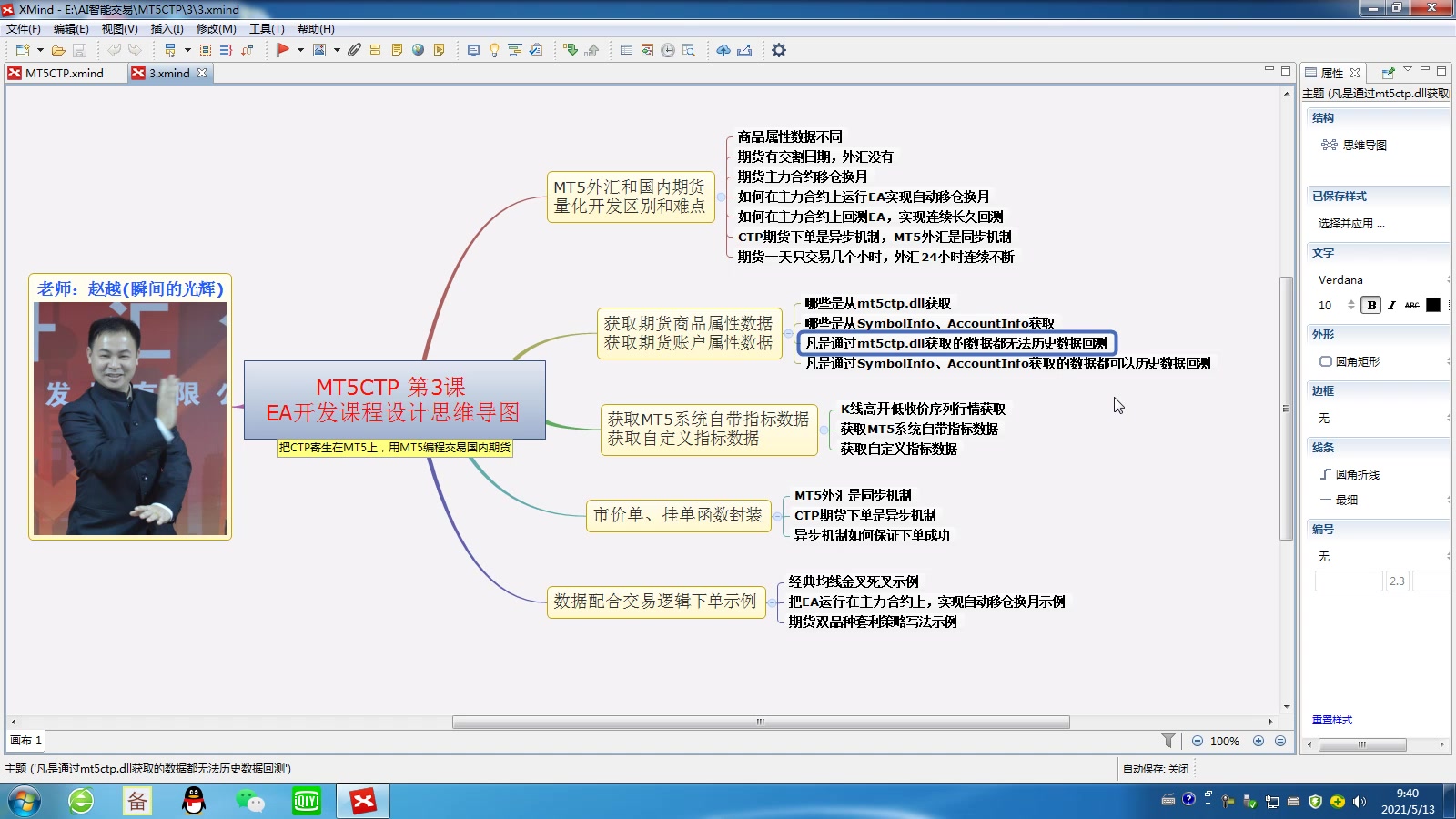Collapse the MT5外汇和国内期货 branch

pos(721,197)
